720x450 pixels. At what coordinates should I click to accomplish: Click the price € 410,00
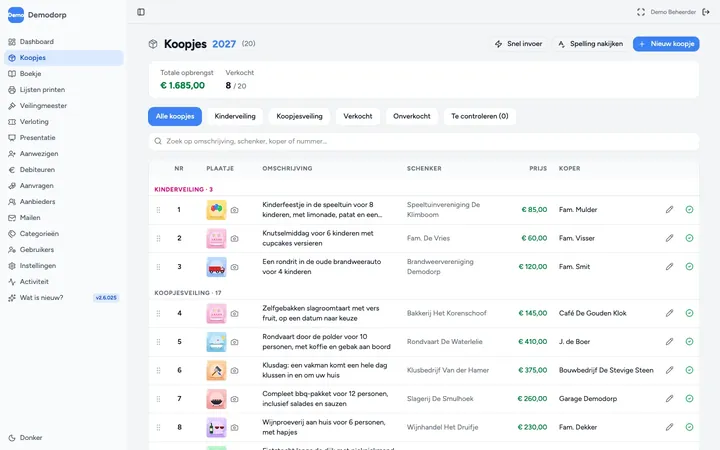tap(533, 342)
